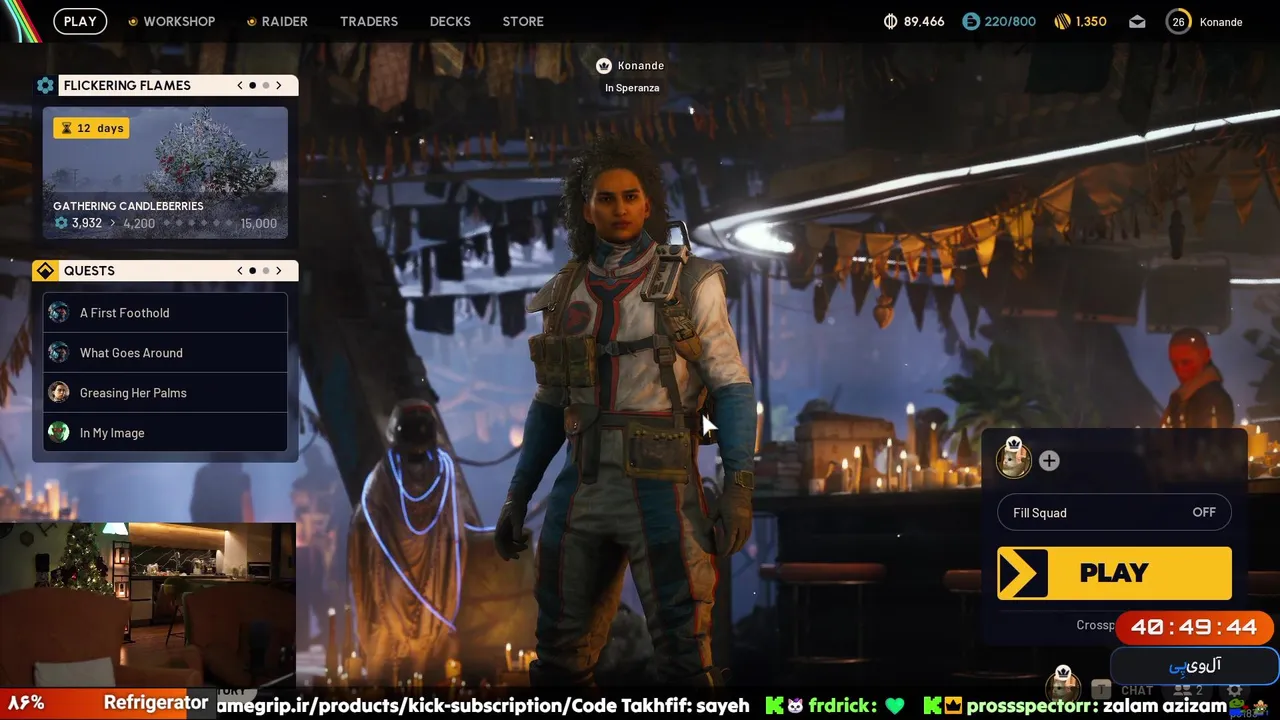Click the In Speranza location label
Viewport: 1280px width, 720px height.
(632, 88)
